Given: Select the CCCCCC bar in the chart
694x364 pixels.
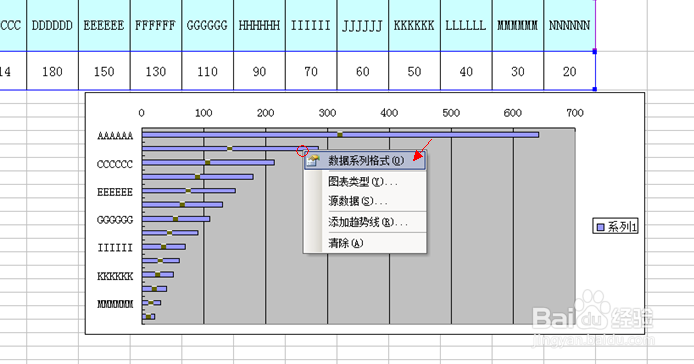Looking at the screenshot, I should [208, 163].
